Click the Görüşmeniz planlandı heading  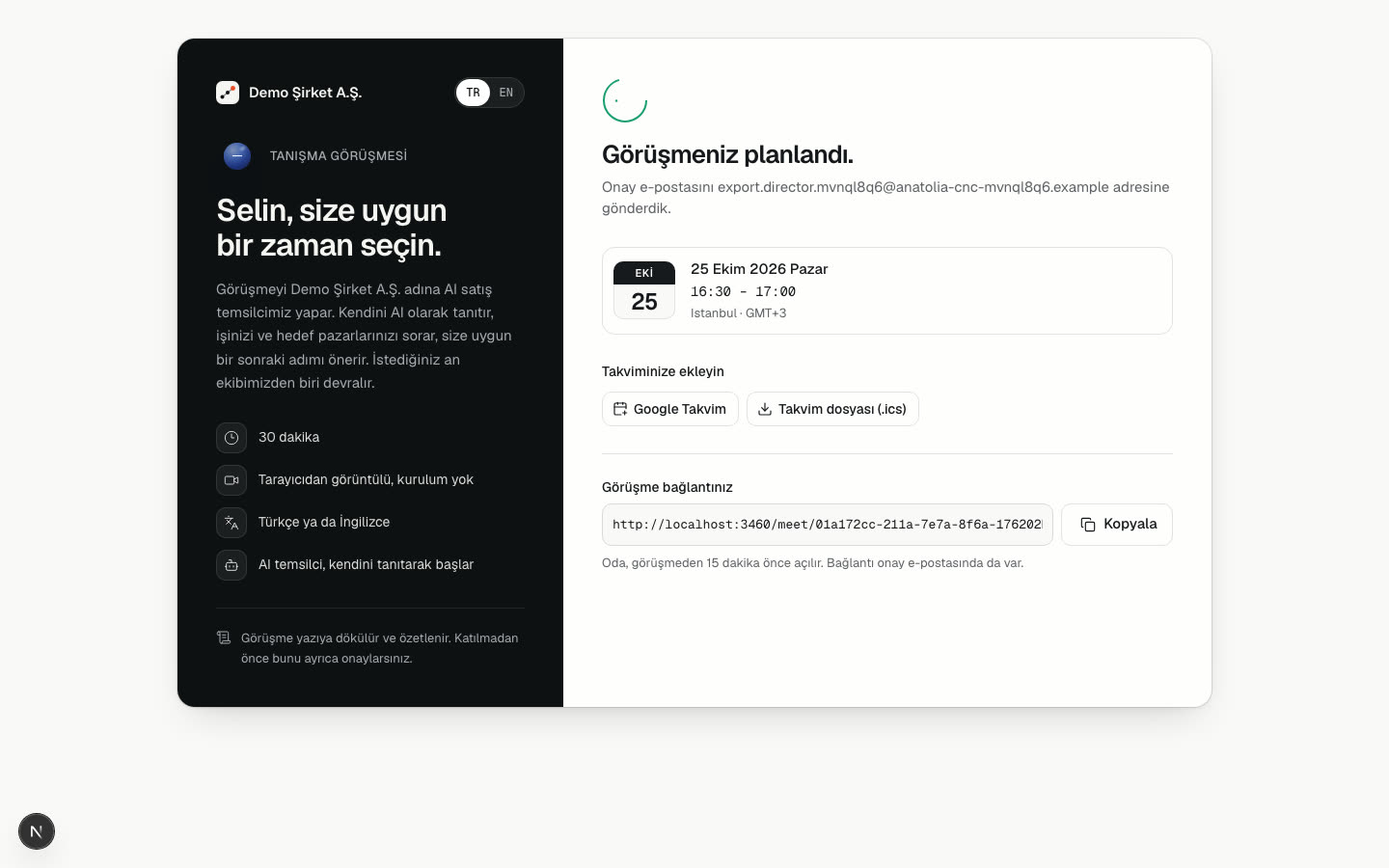click(727, 154)
